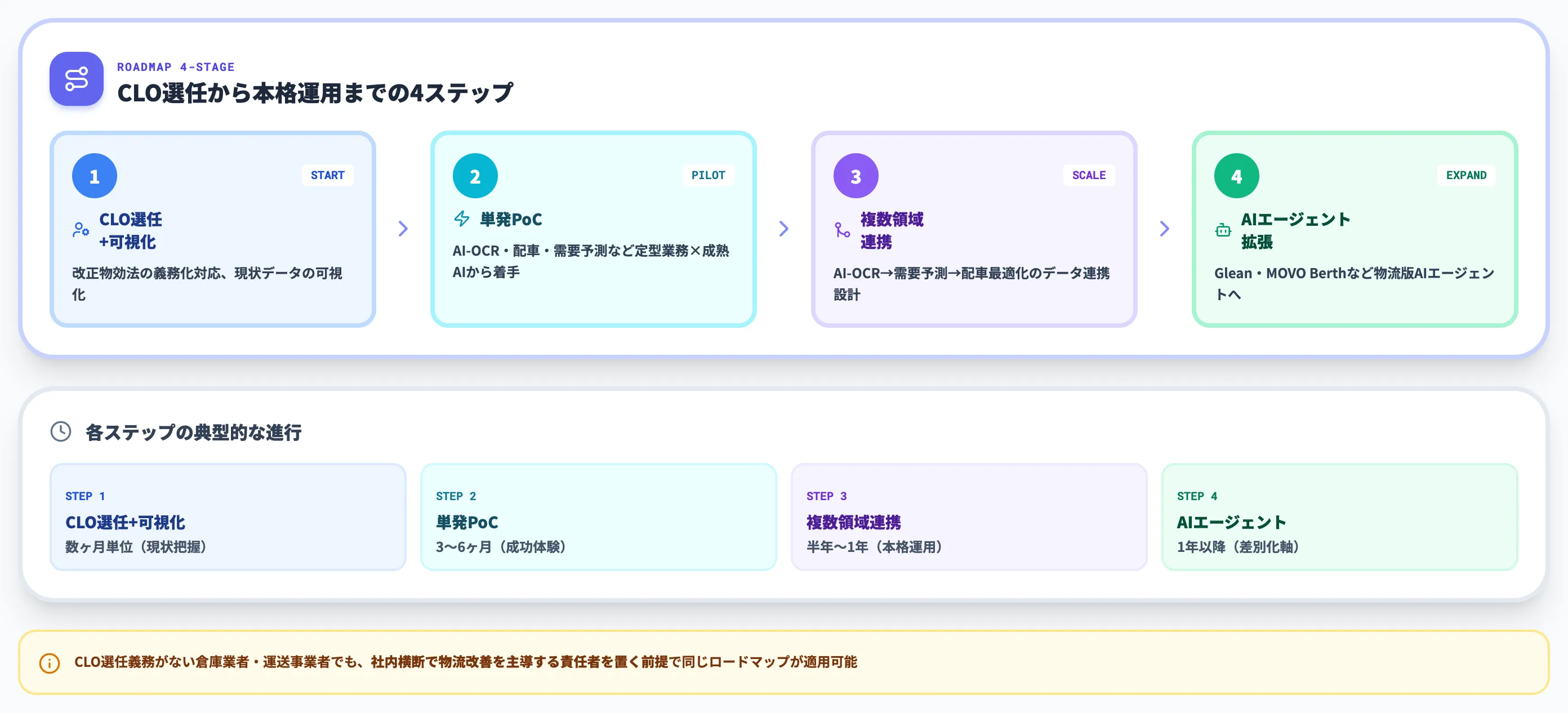Click the heading CLO選任から本格運用までの4ステップ

point(315,93)
